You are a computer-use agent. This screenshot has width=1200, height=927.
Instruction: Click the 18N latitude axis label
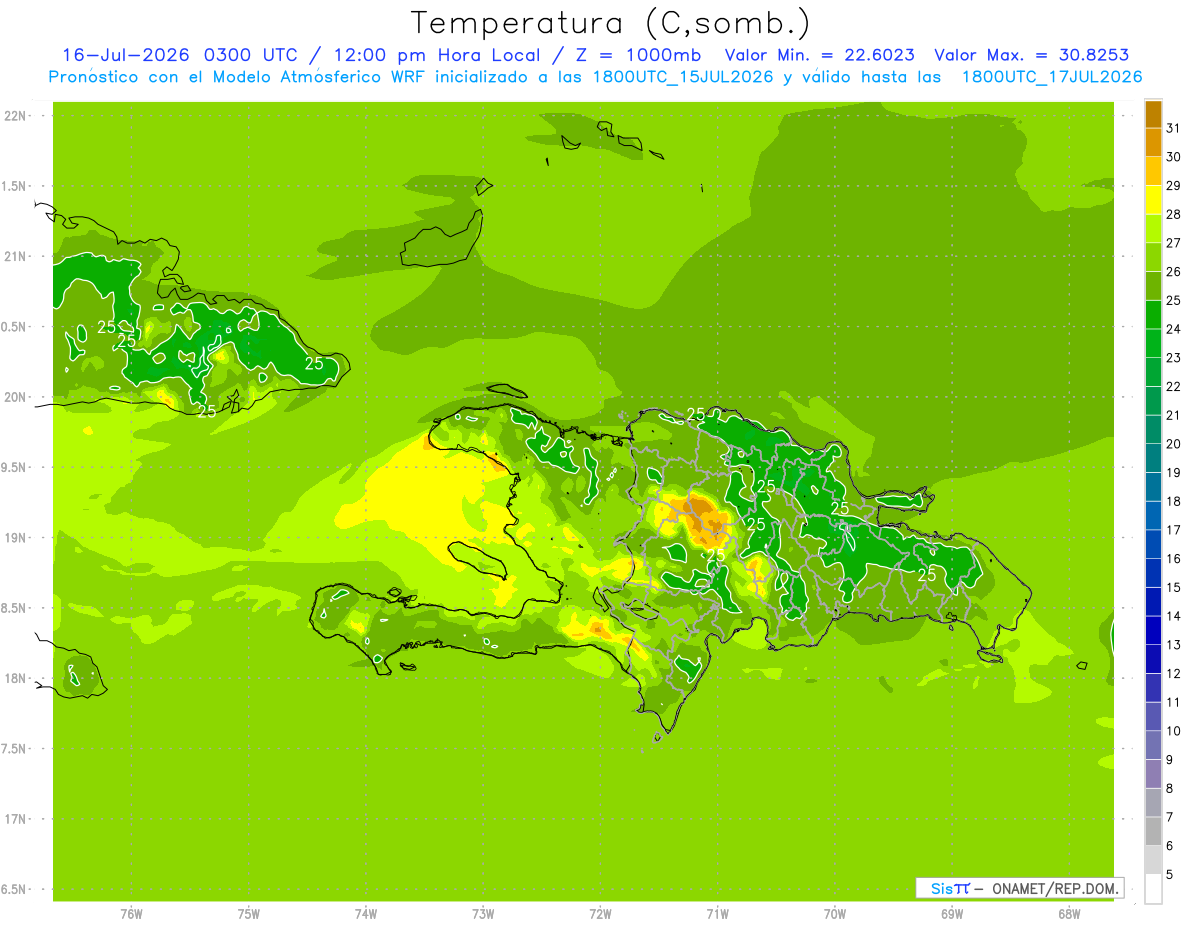tap(15, 678)
